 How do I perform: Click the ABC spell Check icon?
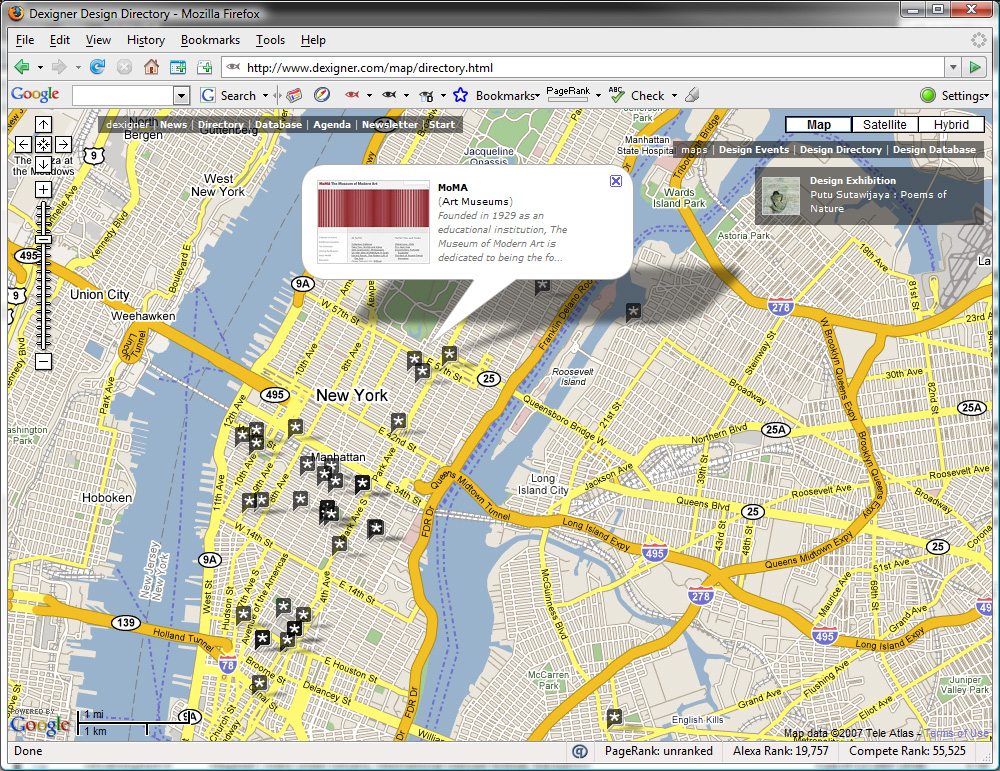pos(616,95)
